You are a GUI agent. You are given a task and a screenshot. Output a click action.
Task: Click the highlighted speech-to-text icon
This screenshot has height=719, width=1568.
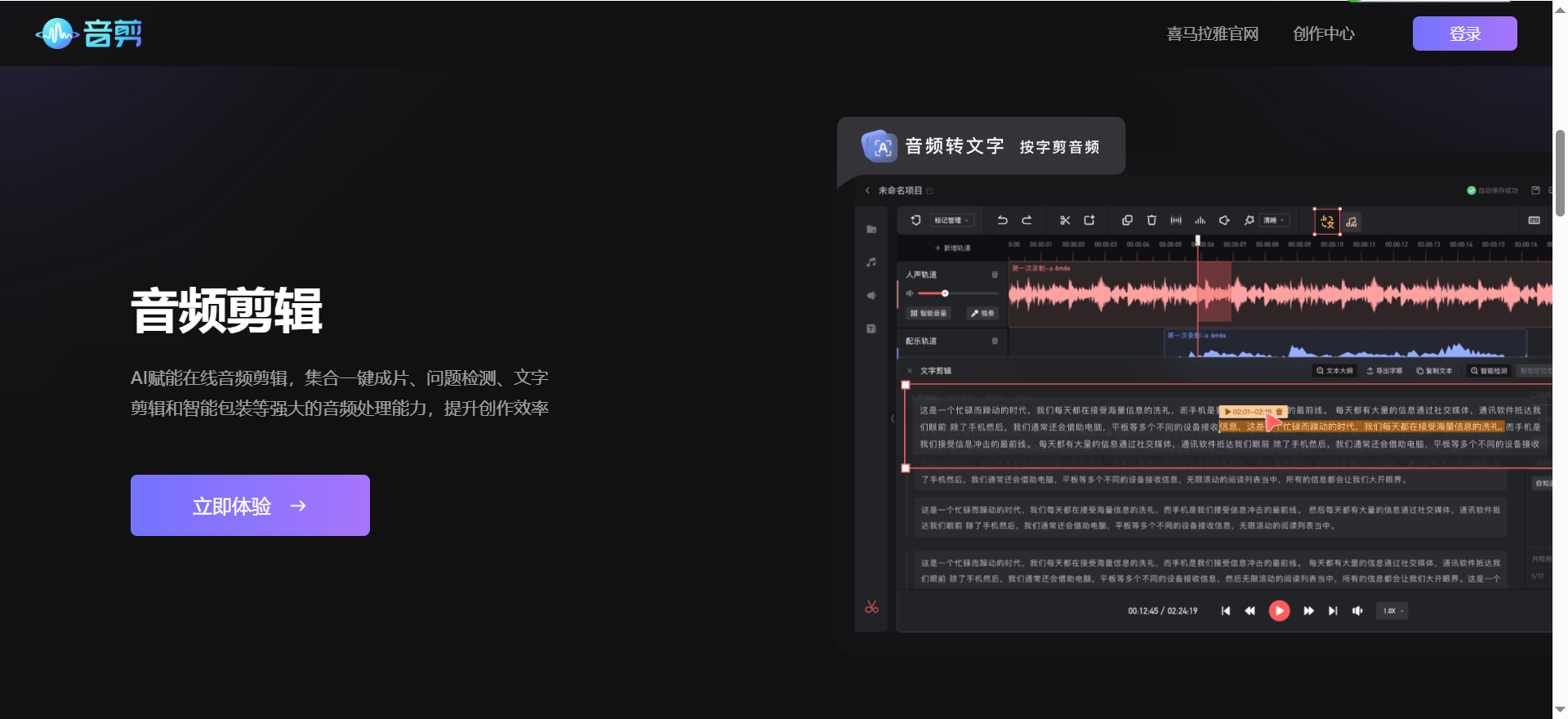click(1327, 221)
